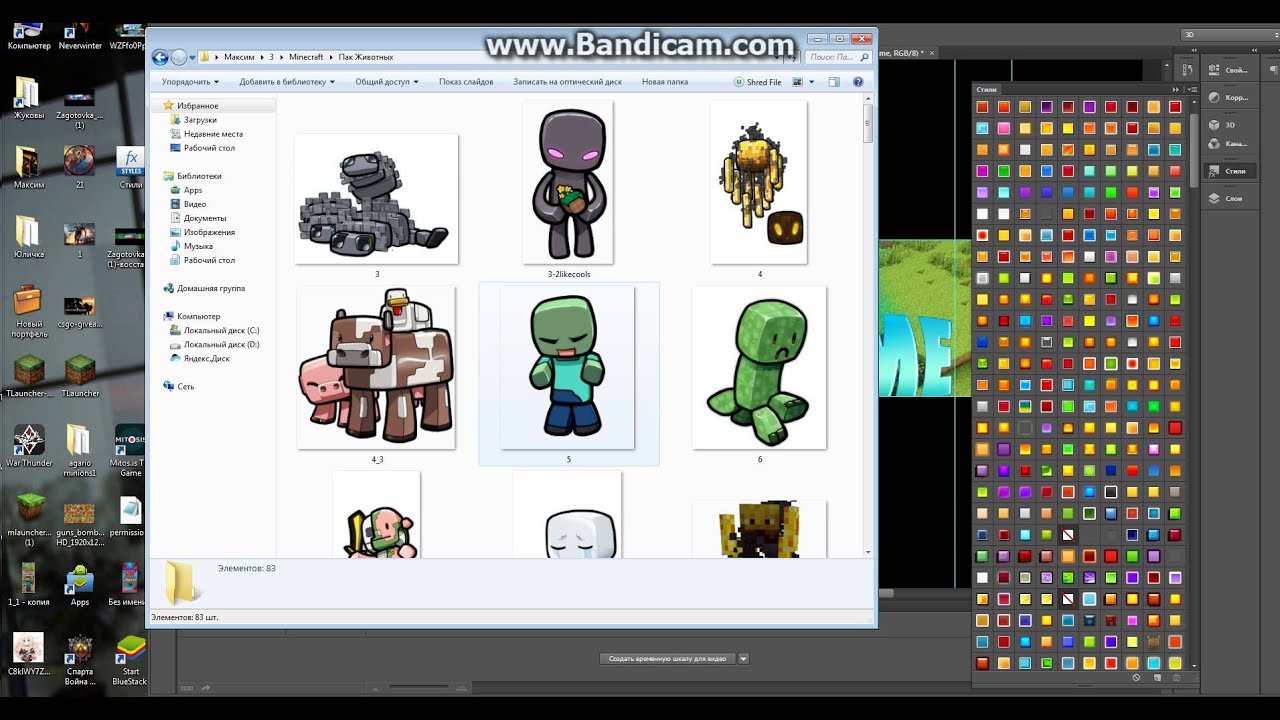Apply the first style swatch in the top row
This screenshot has height=720, width=1280.
click(x=983, y=107)
